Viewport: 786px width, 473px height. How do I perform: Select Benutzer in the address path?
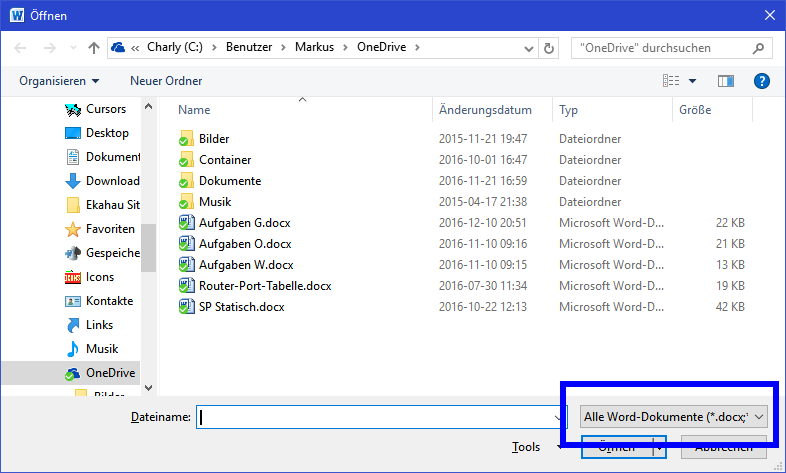pyautogui.click(x=249, y=47)
